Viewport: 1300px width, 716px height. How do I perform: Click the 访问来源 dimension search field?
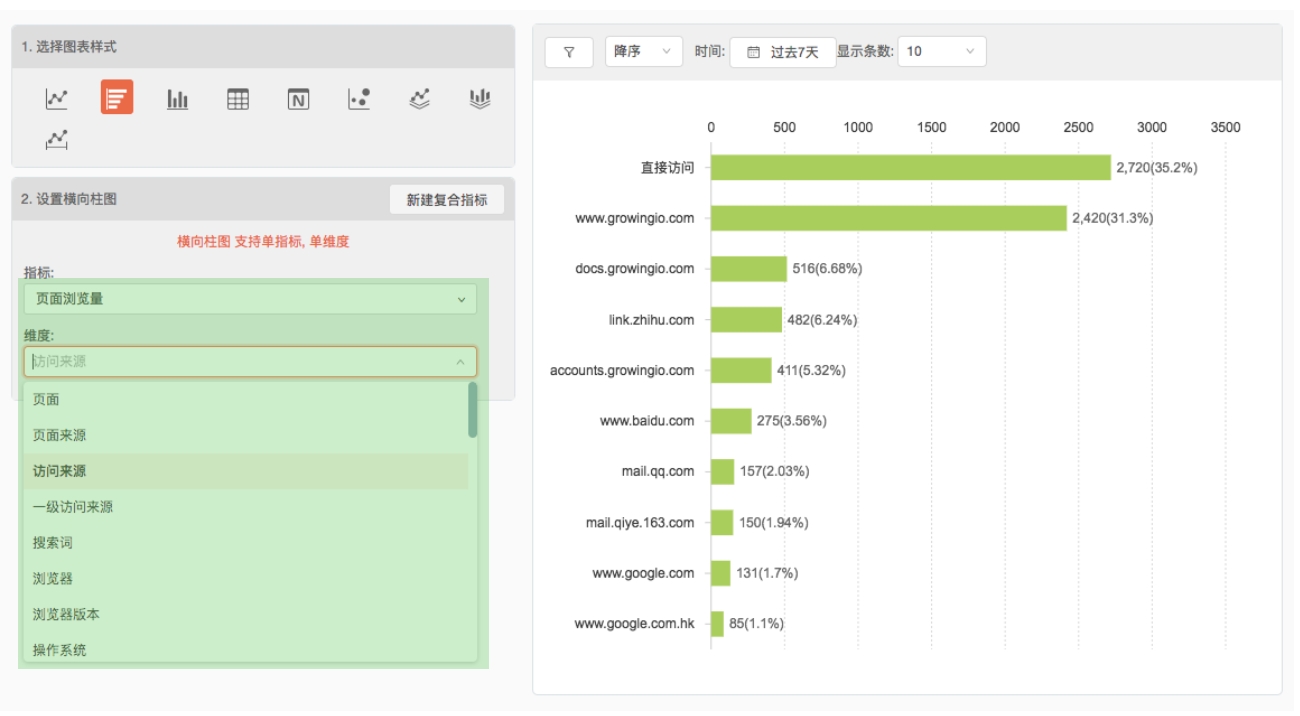tap(240, 362)
